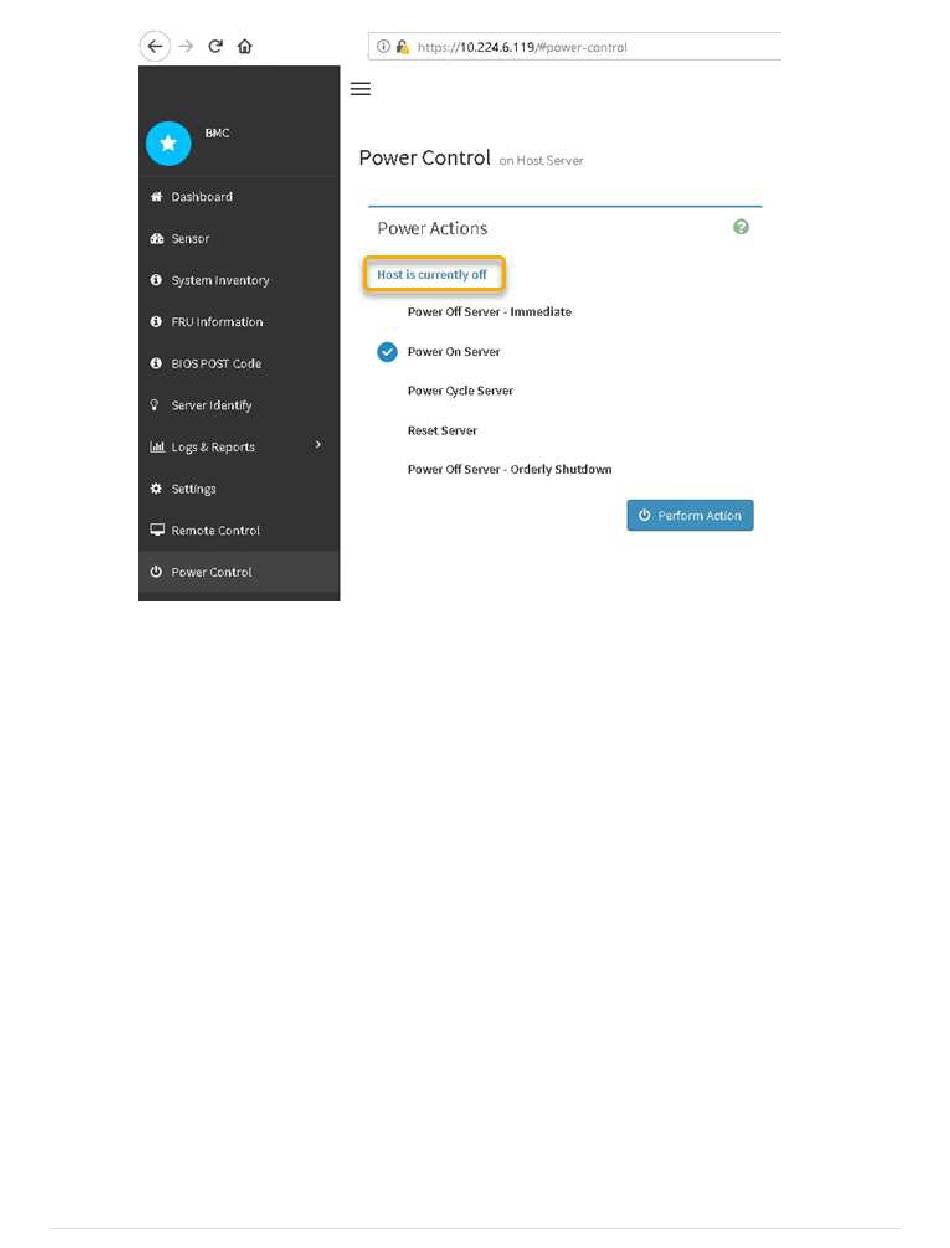Select Power Control in sidebar
The image size is (950, 1248).
[x=239, y=573]
